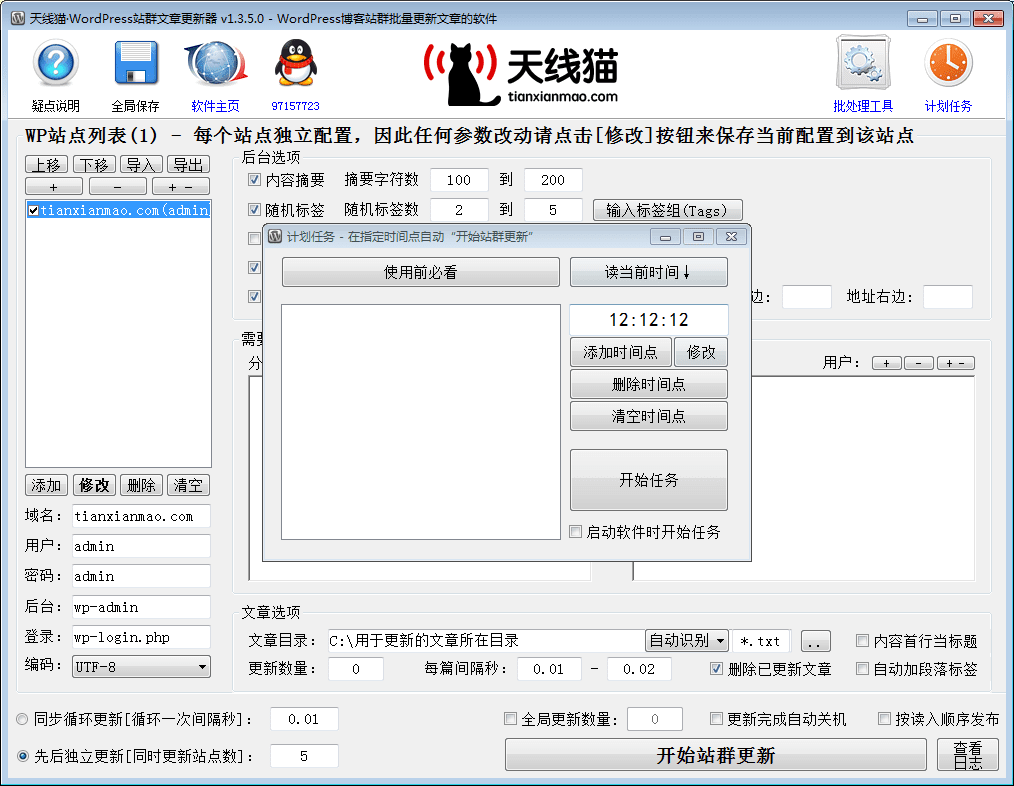Click the 输入标签组(Tags) button

[667, 210]
